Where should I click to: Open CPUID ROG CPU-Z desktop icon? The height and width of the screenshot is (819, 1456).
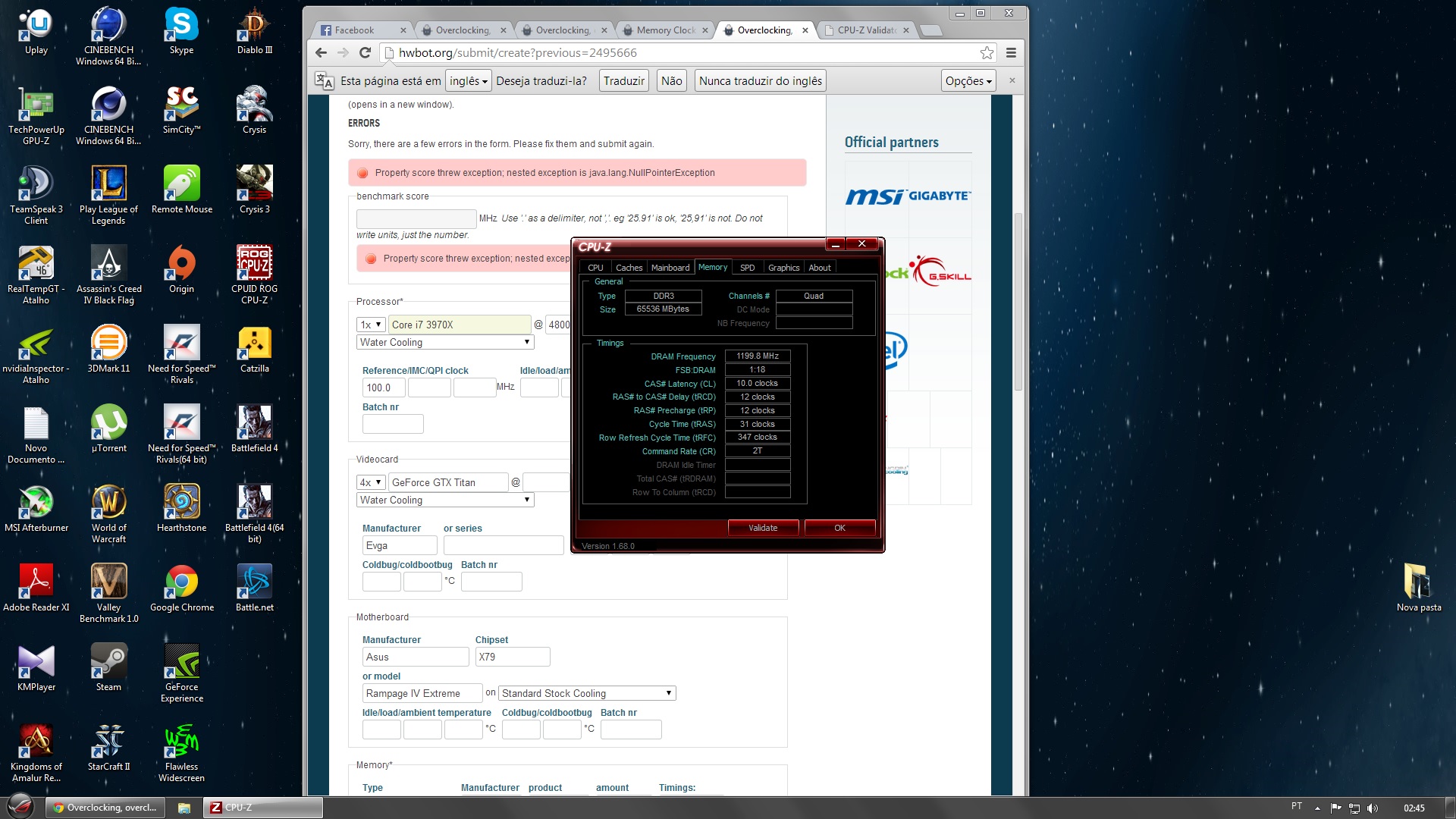pyautogui.click(x=254, y=275)
